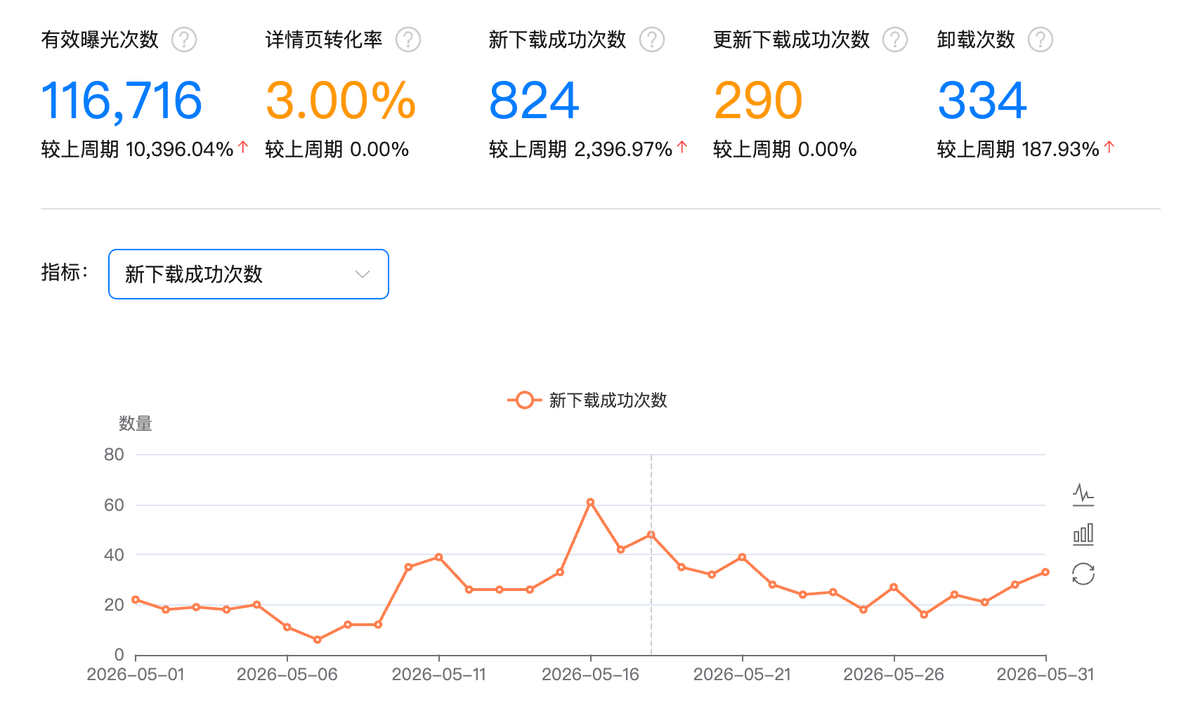
Task: Click the 指标： label
Action: point(65,272)
